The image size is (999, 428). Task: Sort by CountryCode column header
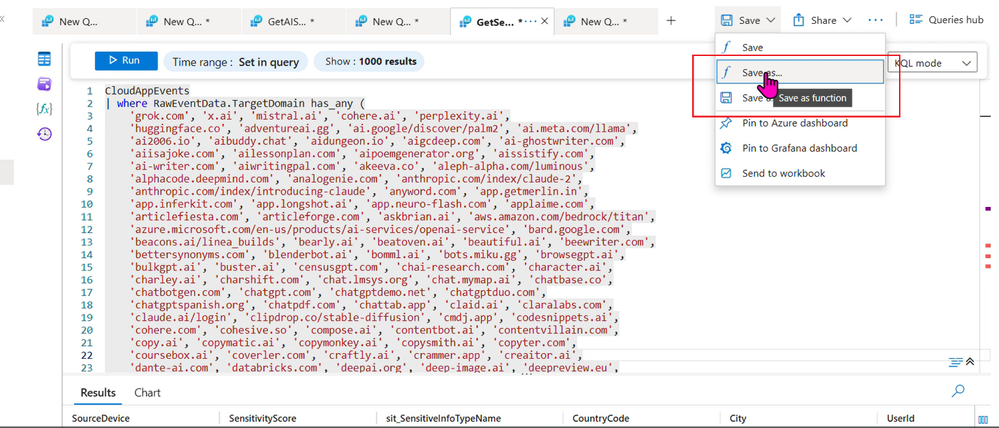[601, 418]
